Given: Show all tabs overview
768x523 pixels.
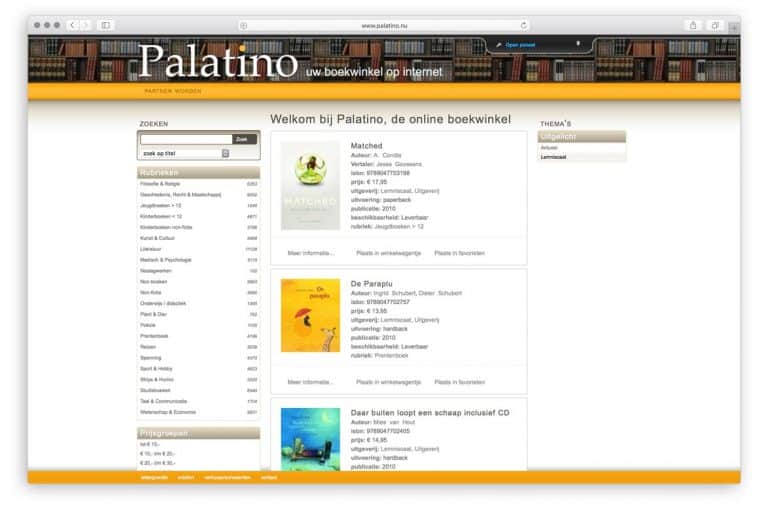Looking at the screenshot, I should pyautogui.click(x=715, y=25).
